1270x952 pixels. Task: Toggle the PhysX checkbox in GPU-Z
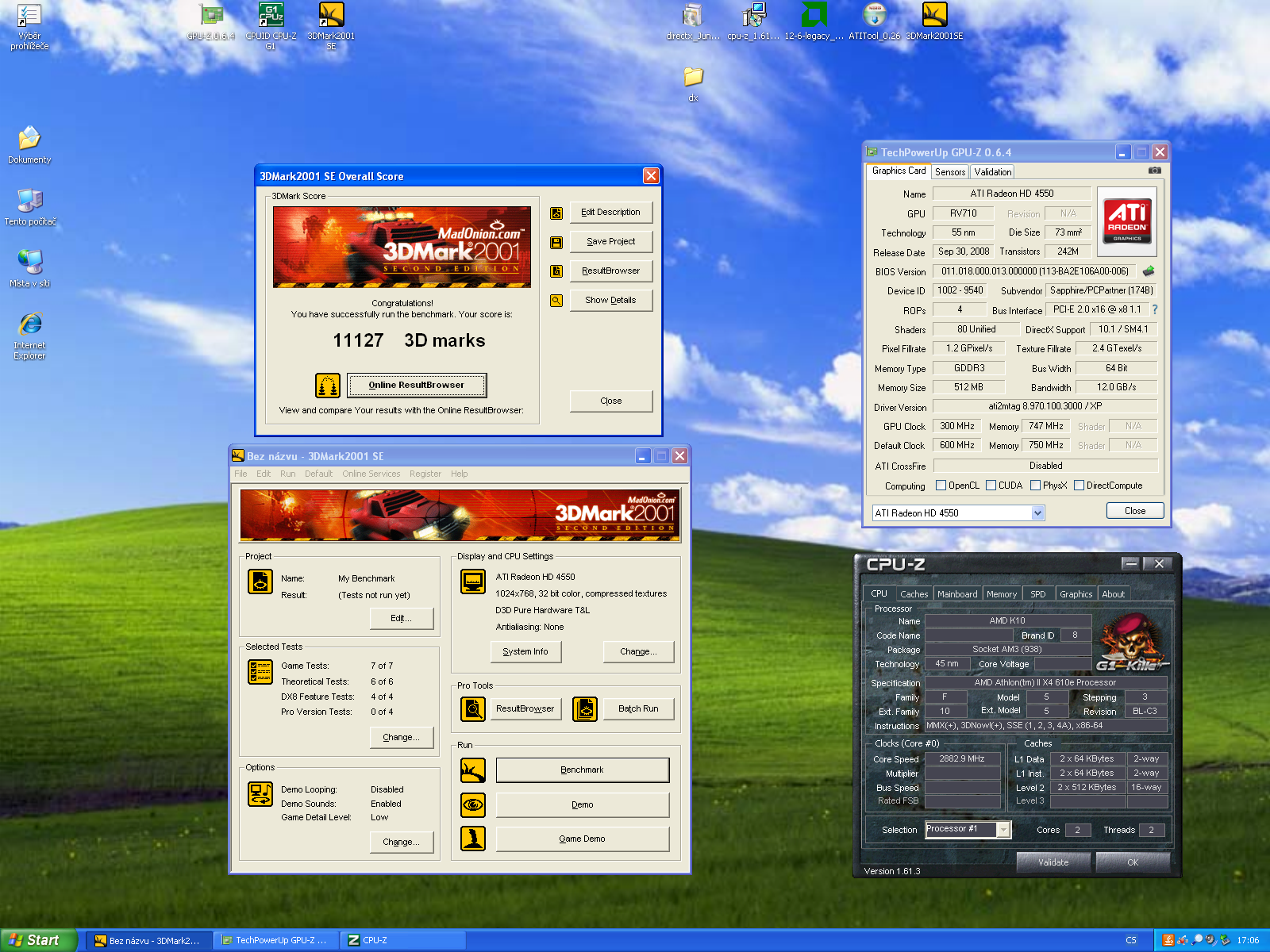[x=1035, y=486]
